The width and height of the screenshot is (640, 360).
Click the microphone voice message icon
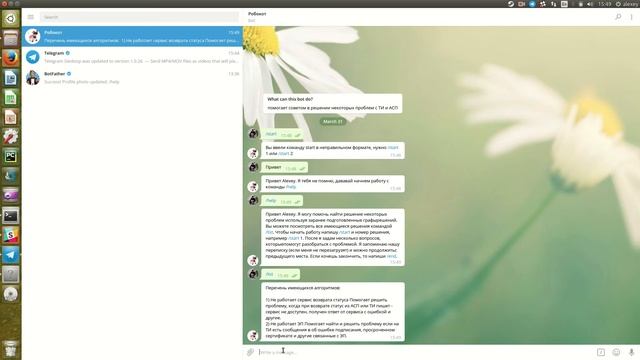point(631,352)
